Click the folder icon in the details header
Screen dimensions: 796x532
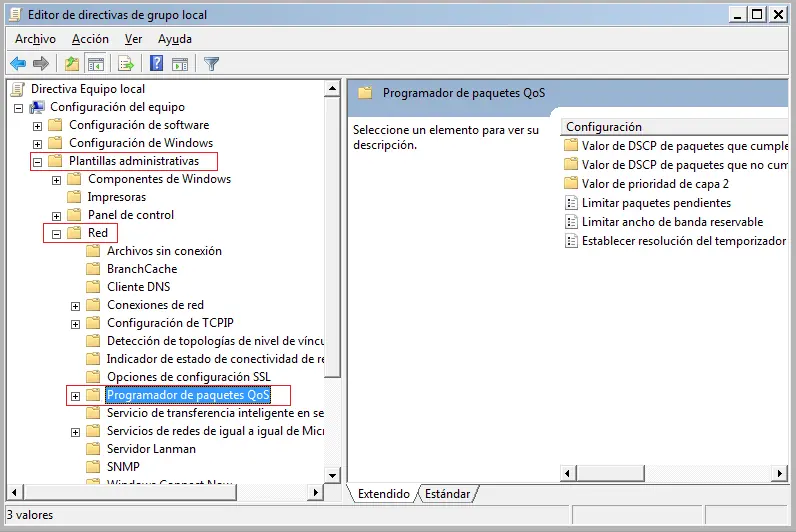(x=365, y=93)
